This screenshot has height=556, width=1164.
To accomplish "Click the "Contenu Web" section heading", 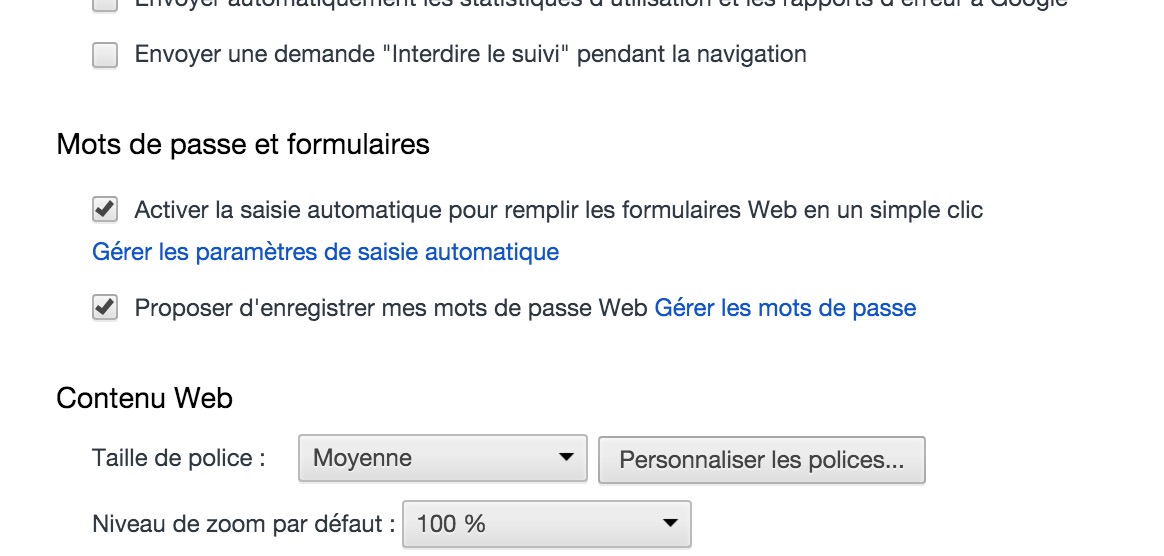I will (144, 398).
